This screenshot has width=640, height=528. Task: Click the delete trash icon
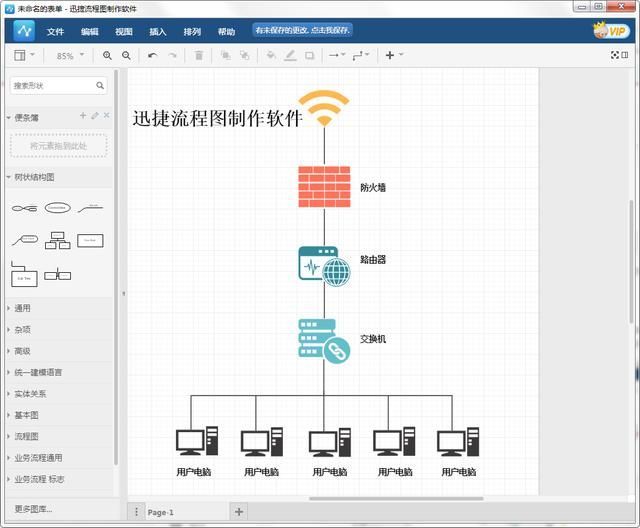(x=199, y=55)
